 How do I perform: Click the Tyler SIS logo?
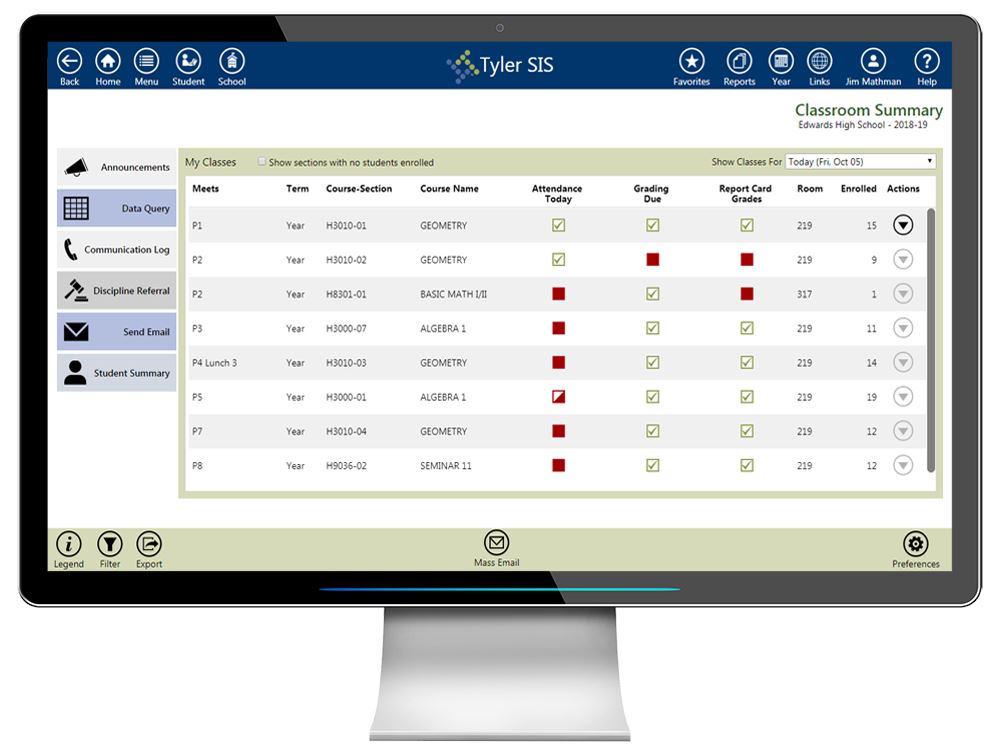(x=499, y=66)
